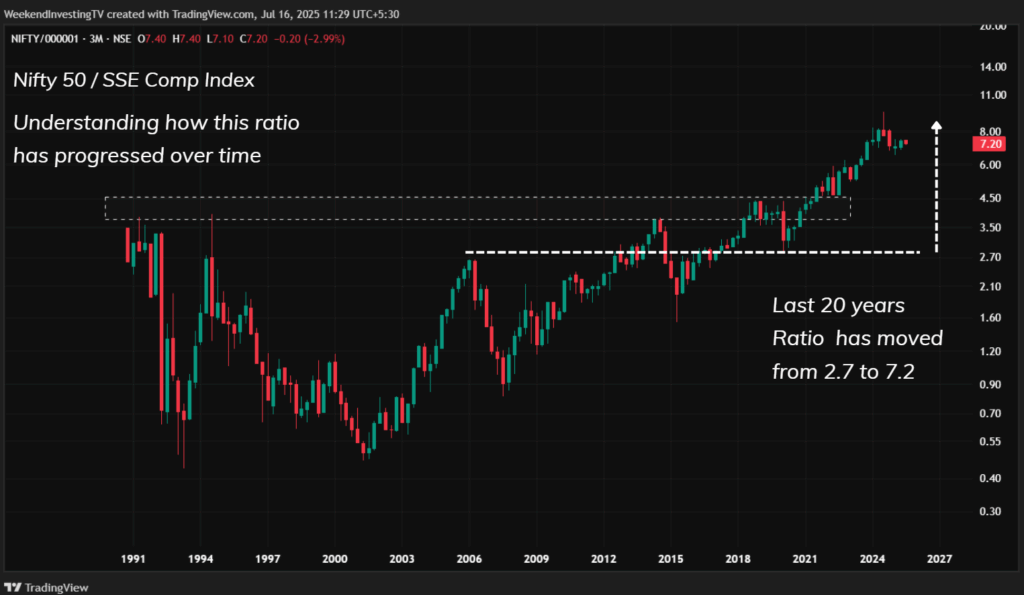This screenshot has height=595, width=1024.
Task: Click the 11.00 price axis label
Action: coord(993,95)
